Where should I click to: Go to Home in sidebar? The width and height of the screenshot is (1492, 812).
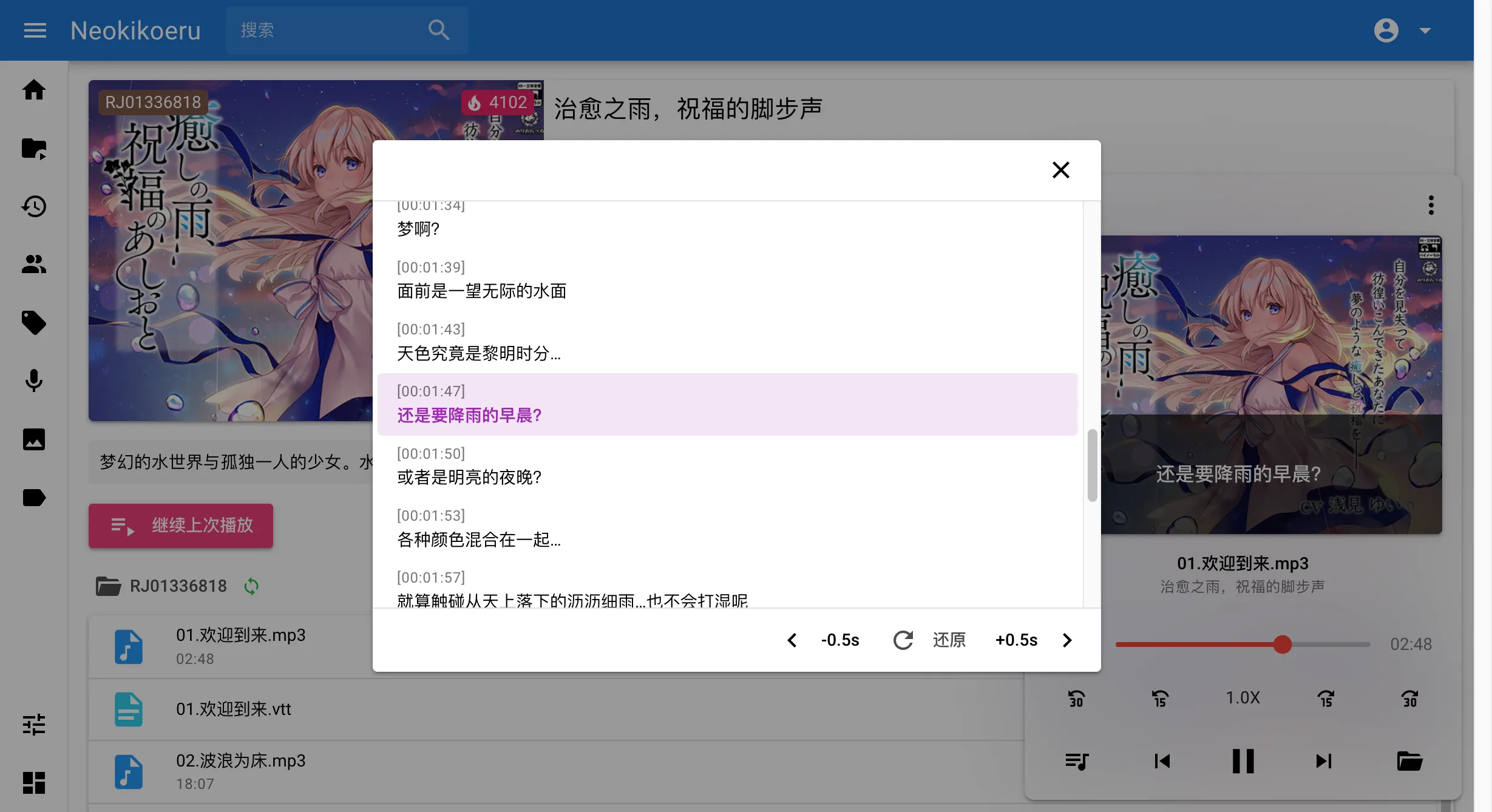tap(34, 90)
